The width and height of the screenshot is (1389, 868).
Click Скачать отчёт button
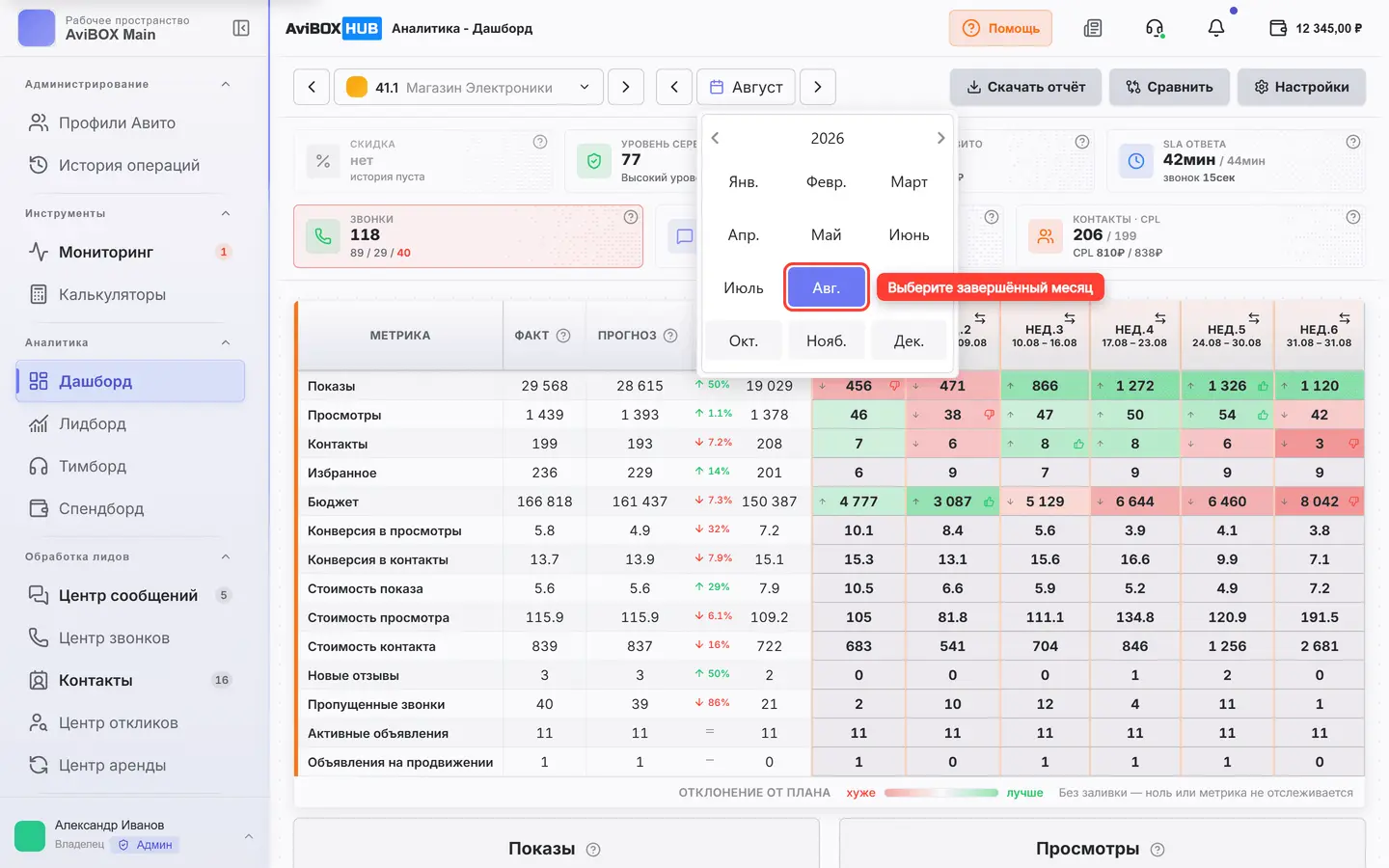click(x=1026, y=87)
